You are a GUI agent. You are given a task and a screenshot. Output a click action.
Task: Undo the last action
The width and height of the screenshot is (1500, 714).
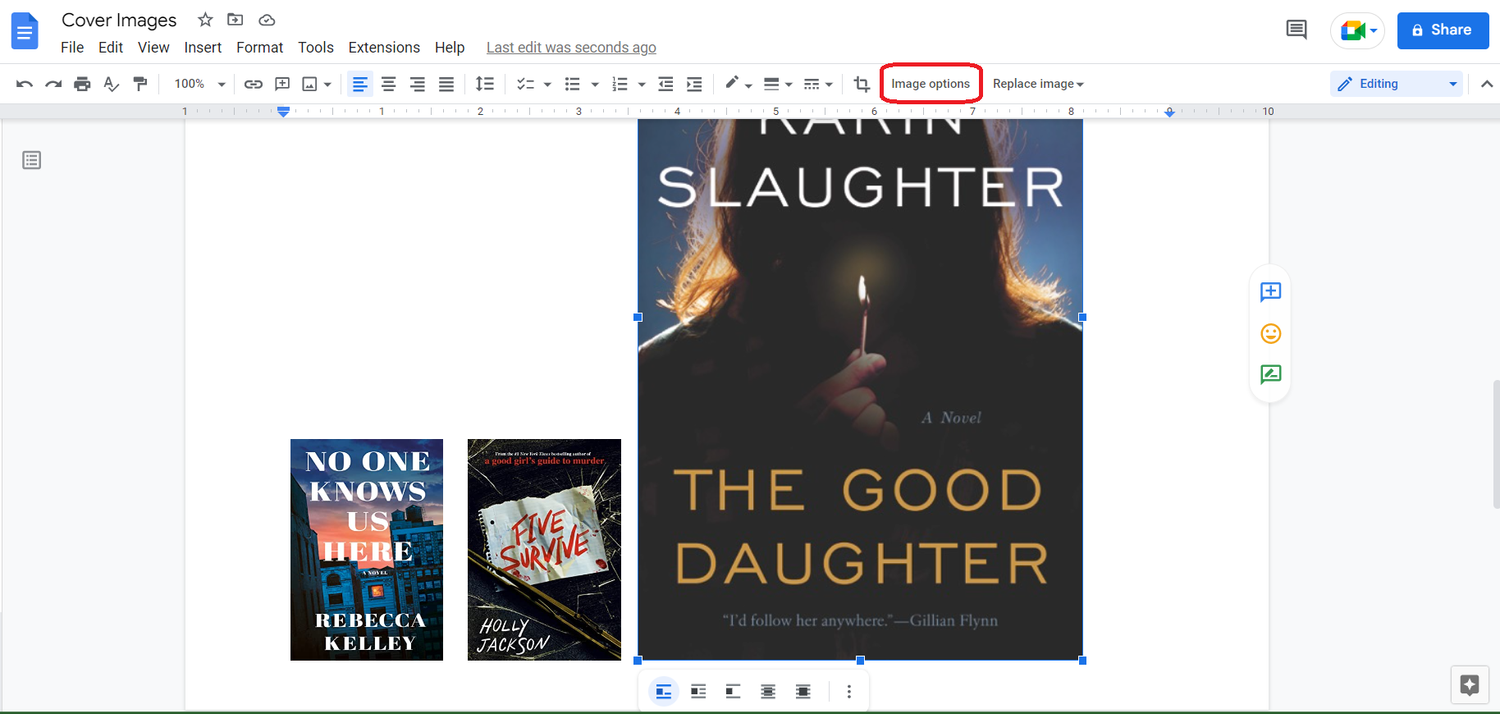coord(23,84)
